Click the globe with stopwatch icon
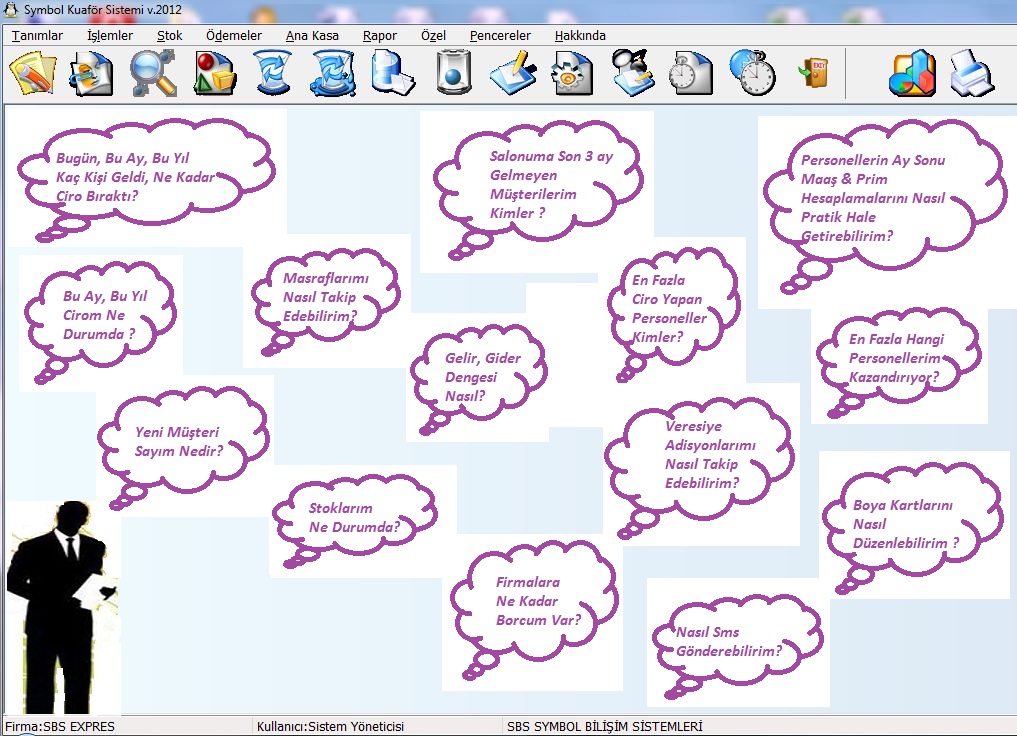The width and height of the screenshot is (1017, 736). [752, 73]
